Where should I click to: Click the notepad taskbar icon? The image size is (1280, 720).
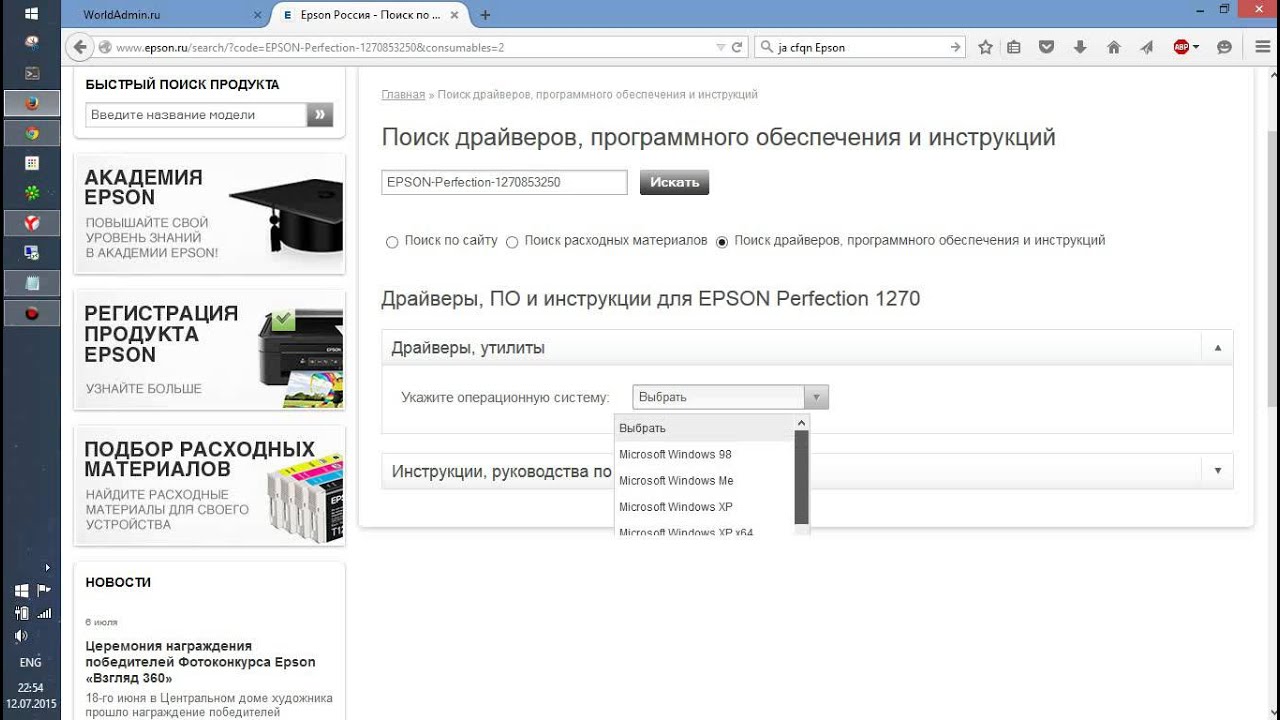click(32, 283)
